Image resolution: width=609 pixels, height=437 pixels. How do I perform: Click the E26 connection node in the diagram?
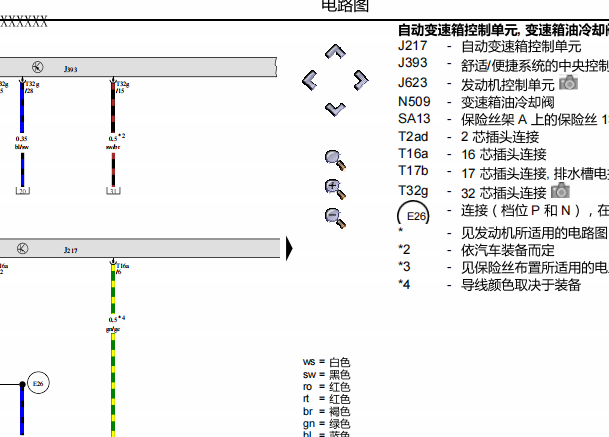(x=38, y=383)
